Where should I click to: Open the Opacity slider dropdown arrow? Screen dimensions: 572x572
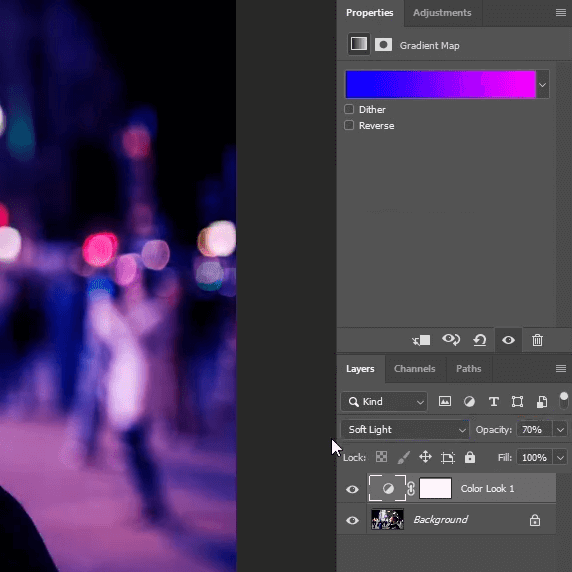[x=561, y=430]
